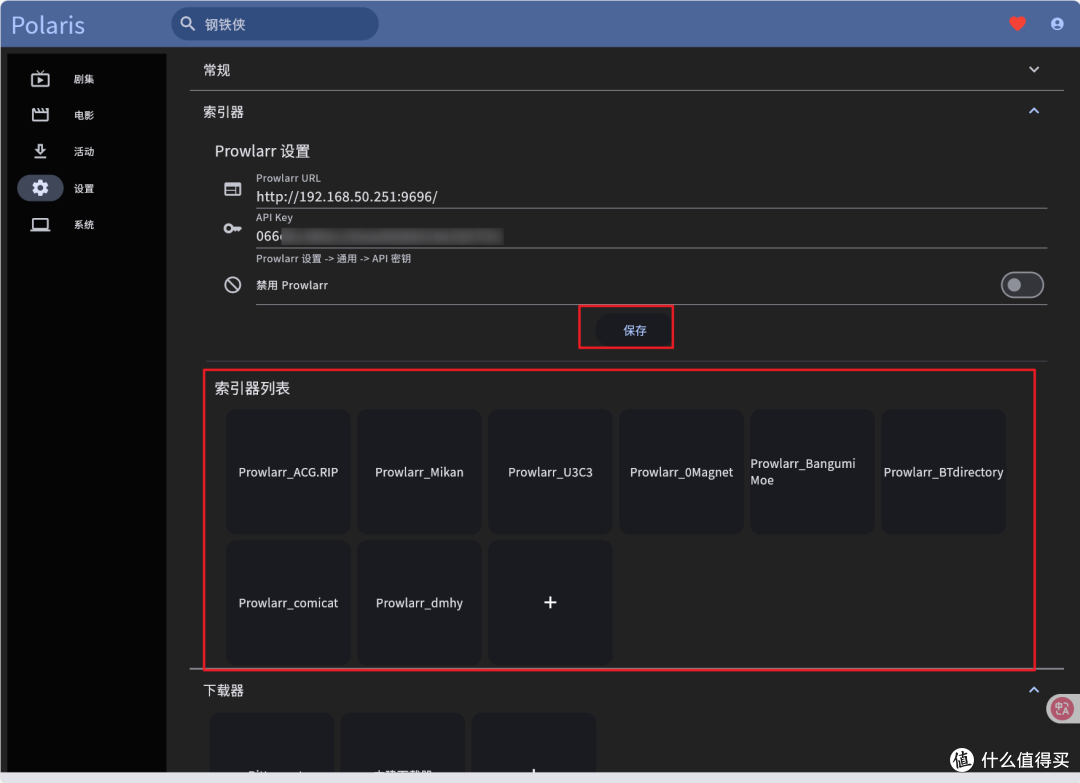Expand the 常规 section chevron
This screenshot has height=783, width=1080.
coord(1034,70)
